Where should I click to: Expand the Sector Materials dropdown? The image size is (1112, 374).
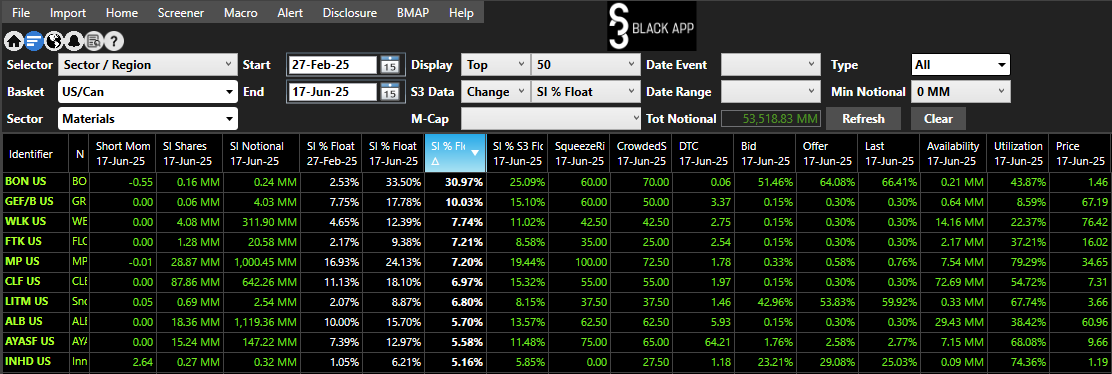pos(147,119)
